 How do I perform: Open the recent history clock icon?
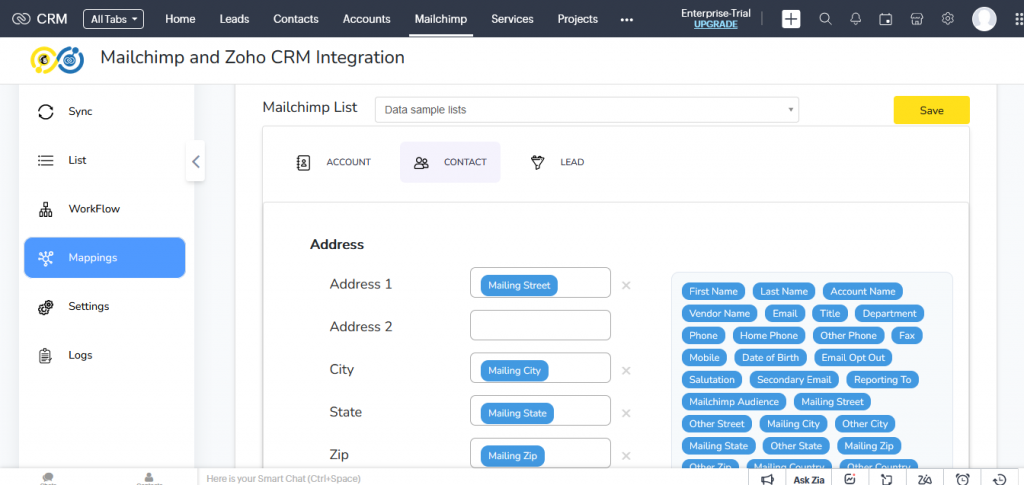pos(999,479)
